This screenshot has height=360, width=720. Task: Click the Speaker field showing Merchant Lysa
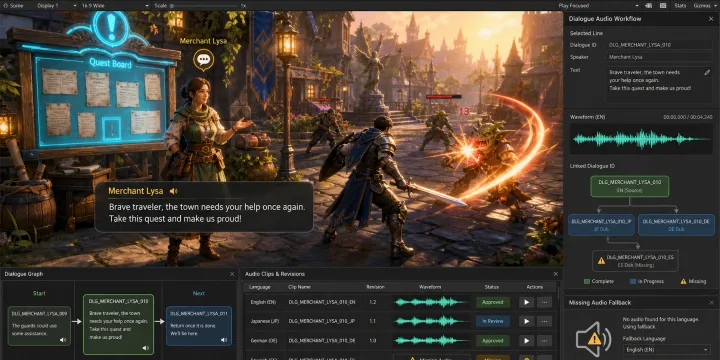pyautogui.click(x=660, y=57)
